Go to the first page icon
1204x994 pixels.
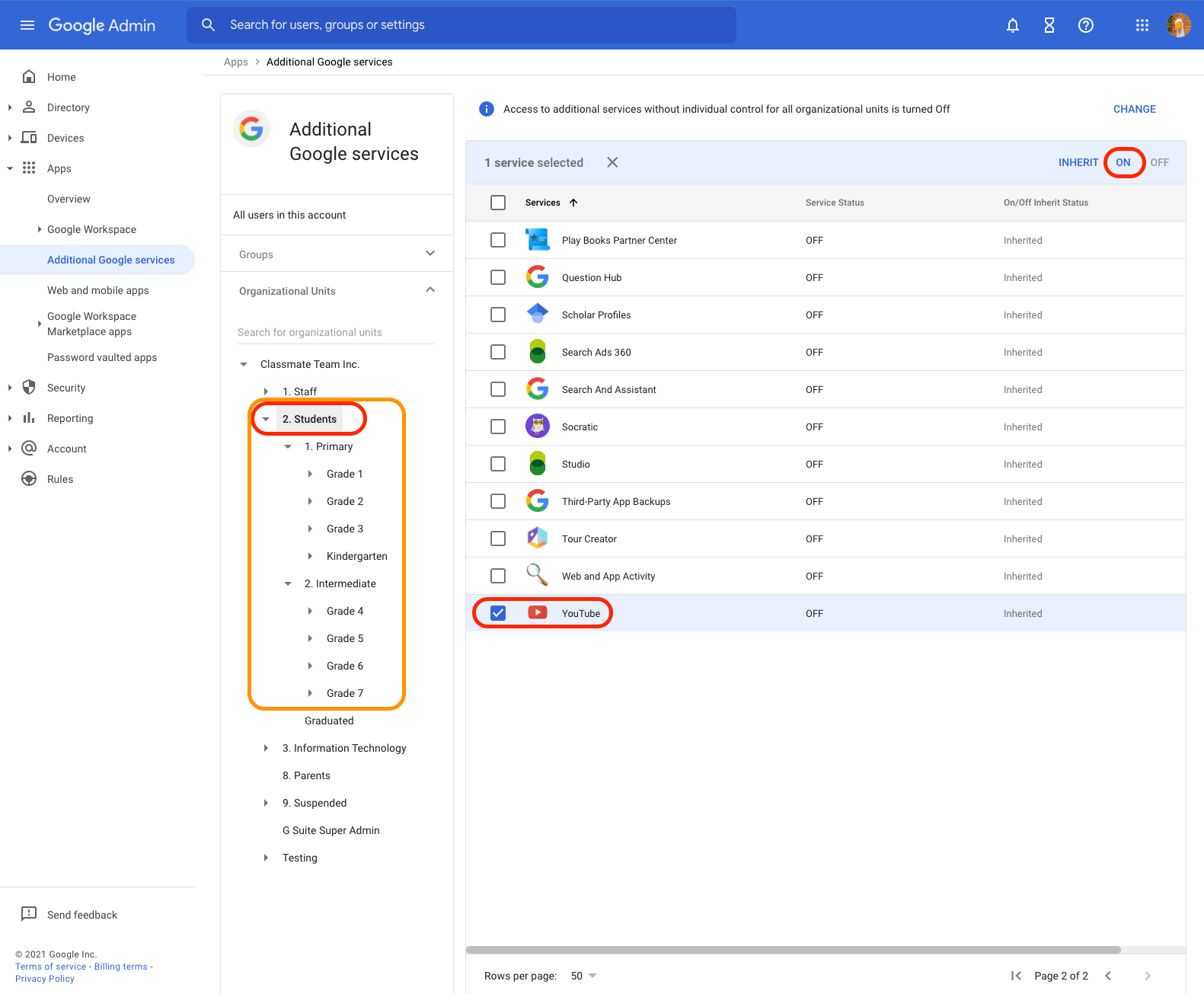click(x=1016, y=976)
